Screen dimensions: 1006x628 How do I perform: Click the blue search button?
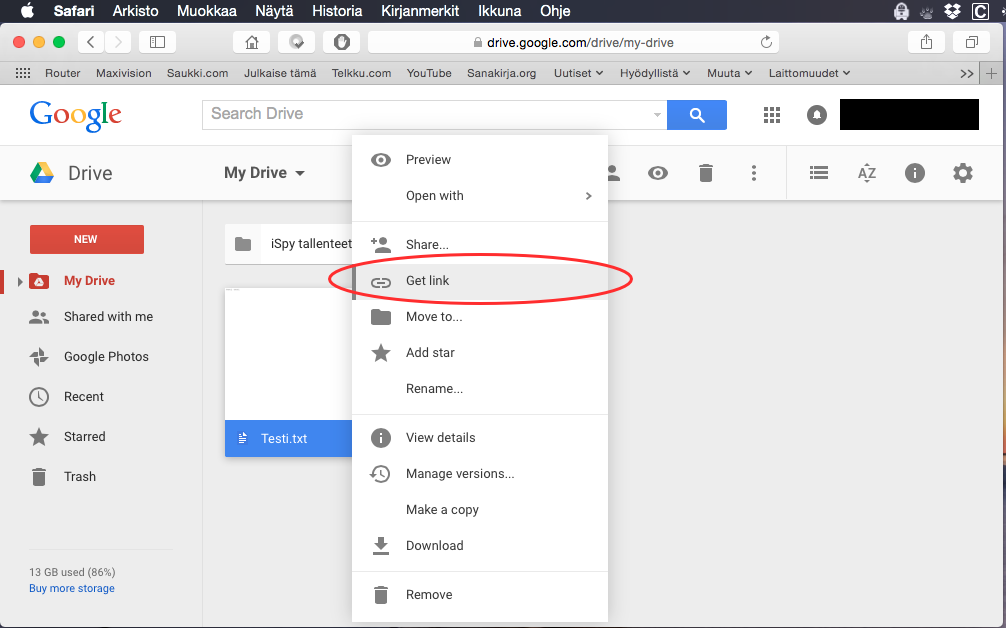click(697, 115)
